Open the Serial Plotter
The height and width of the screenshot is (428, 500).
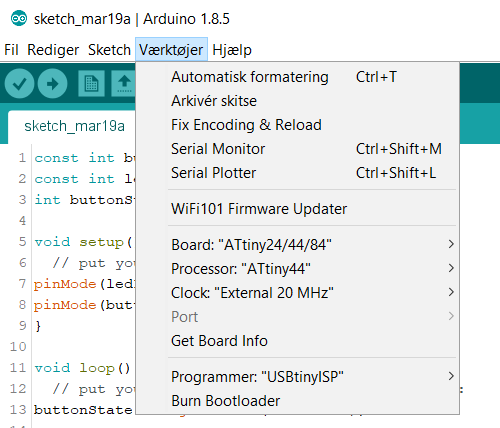click(x=298, y=173)
